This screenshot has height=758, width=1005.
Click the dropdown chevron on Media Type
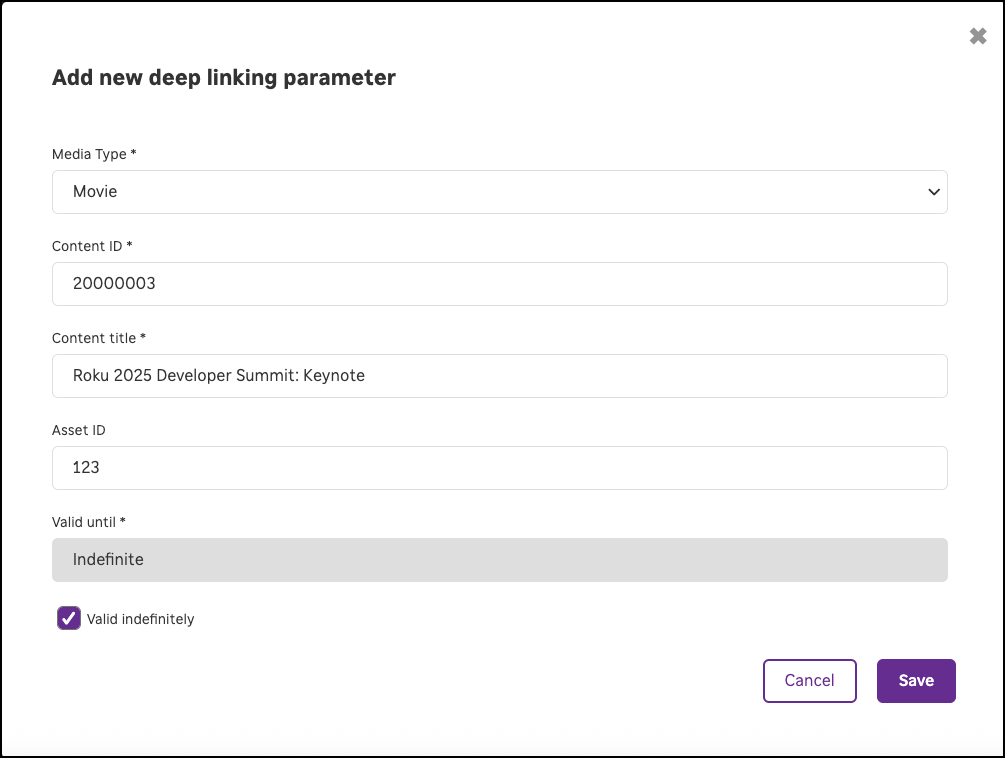[x=933, y=192]
